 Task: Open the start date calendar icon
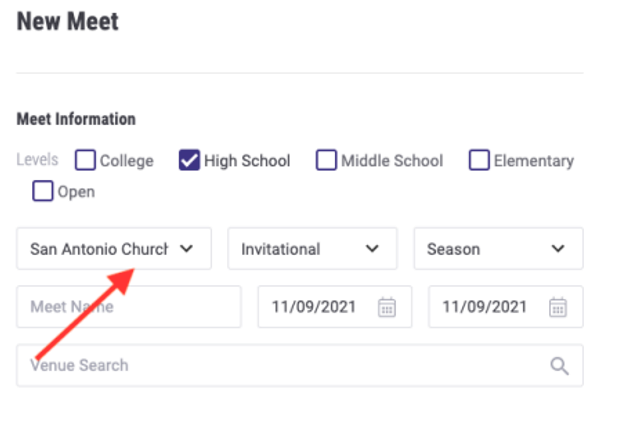[386, 307]
